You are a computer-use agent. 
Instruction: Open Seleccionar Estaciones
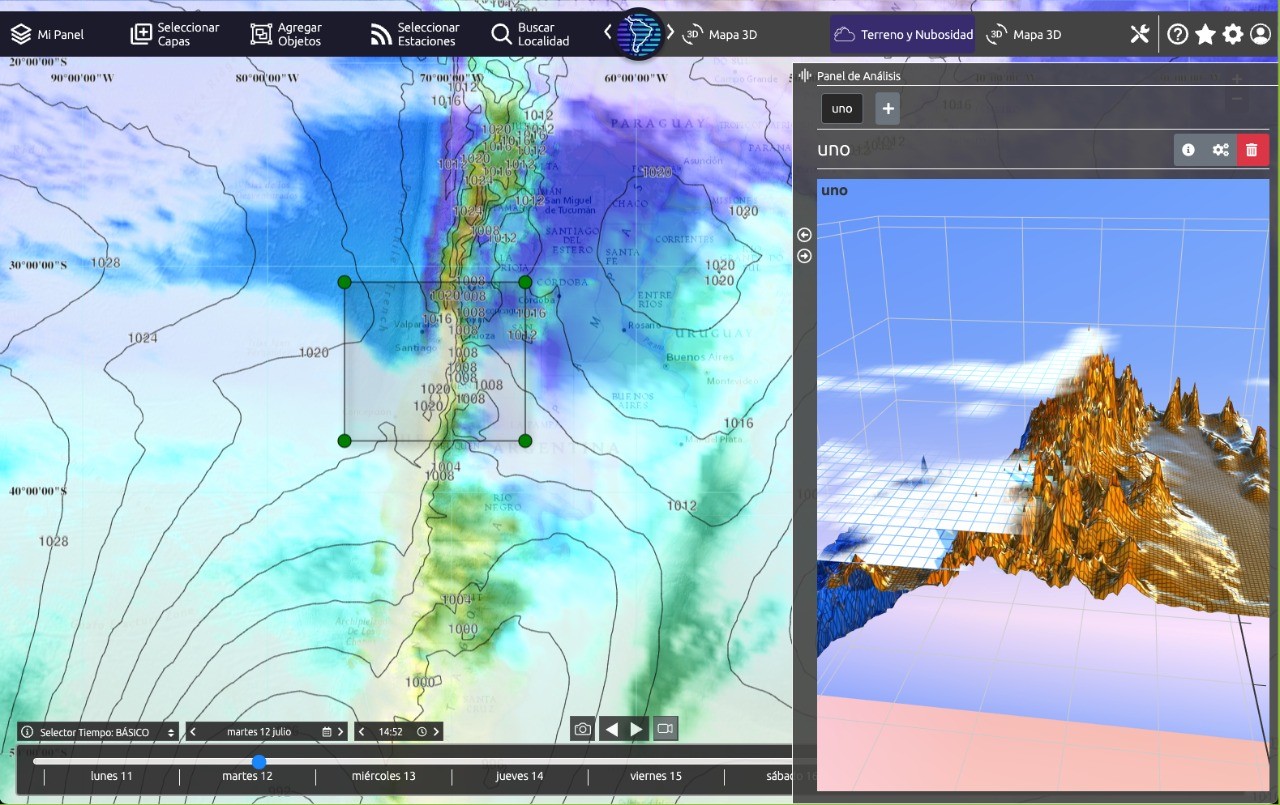(415, 34)
